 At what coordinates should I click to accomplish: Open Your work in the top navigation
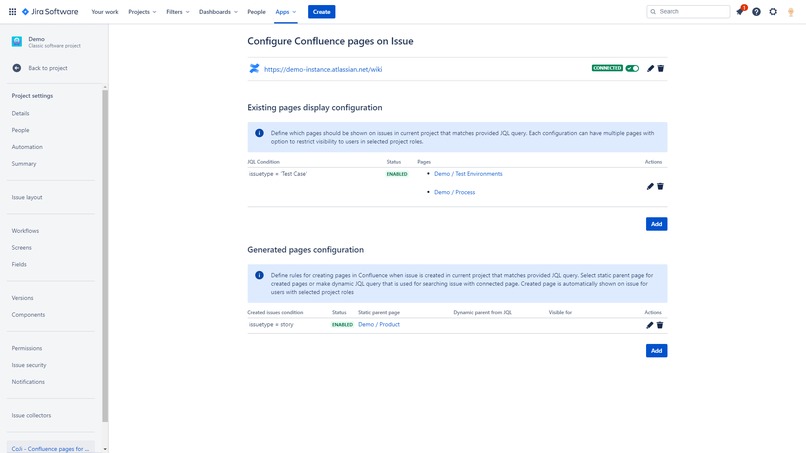(x=105, y=11)
